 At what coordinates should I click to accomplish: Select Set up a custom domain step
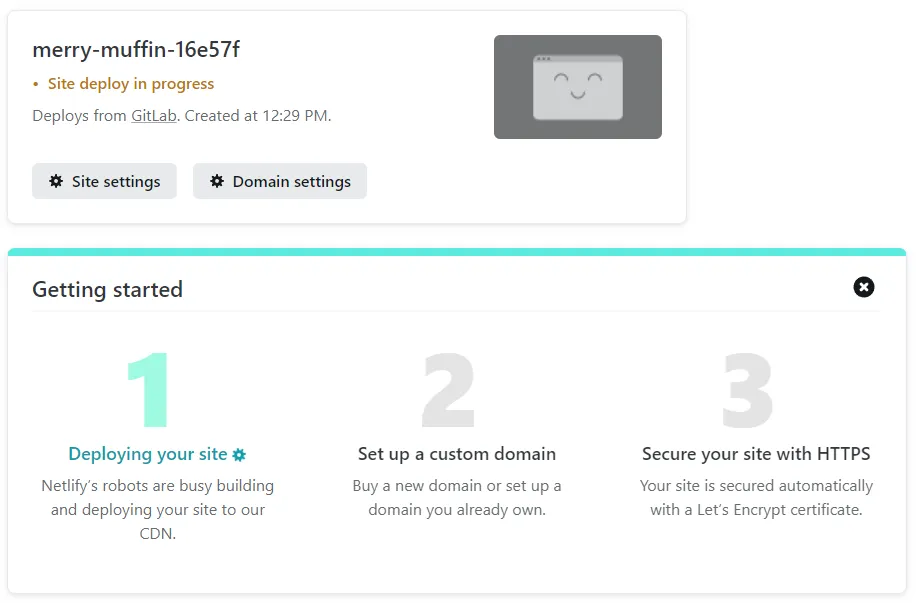point(457,454)
